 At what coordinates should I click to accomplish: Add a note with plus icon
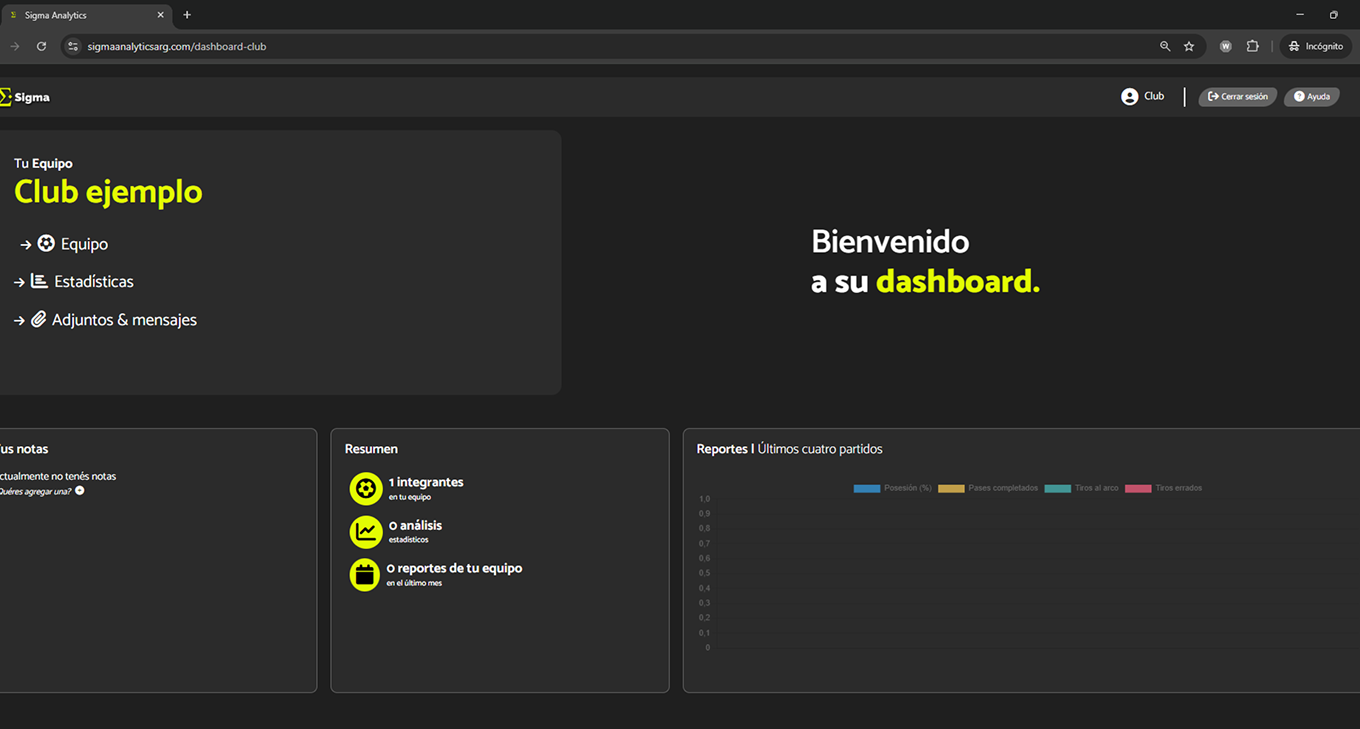tap(80, 491)
